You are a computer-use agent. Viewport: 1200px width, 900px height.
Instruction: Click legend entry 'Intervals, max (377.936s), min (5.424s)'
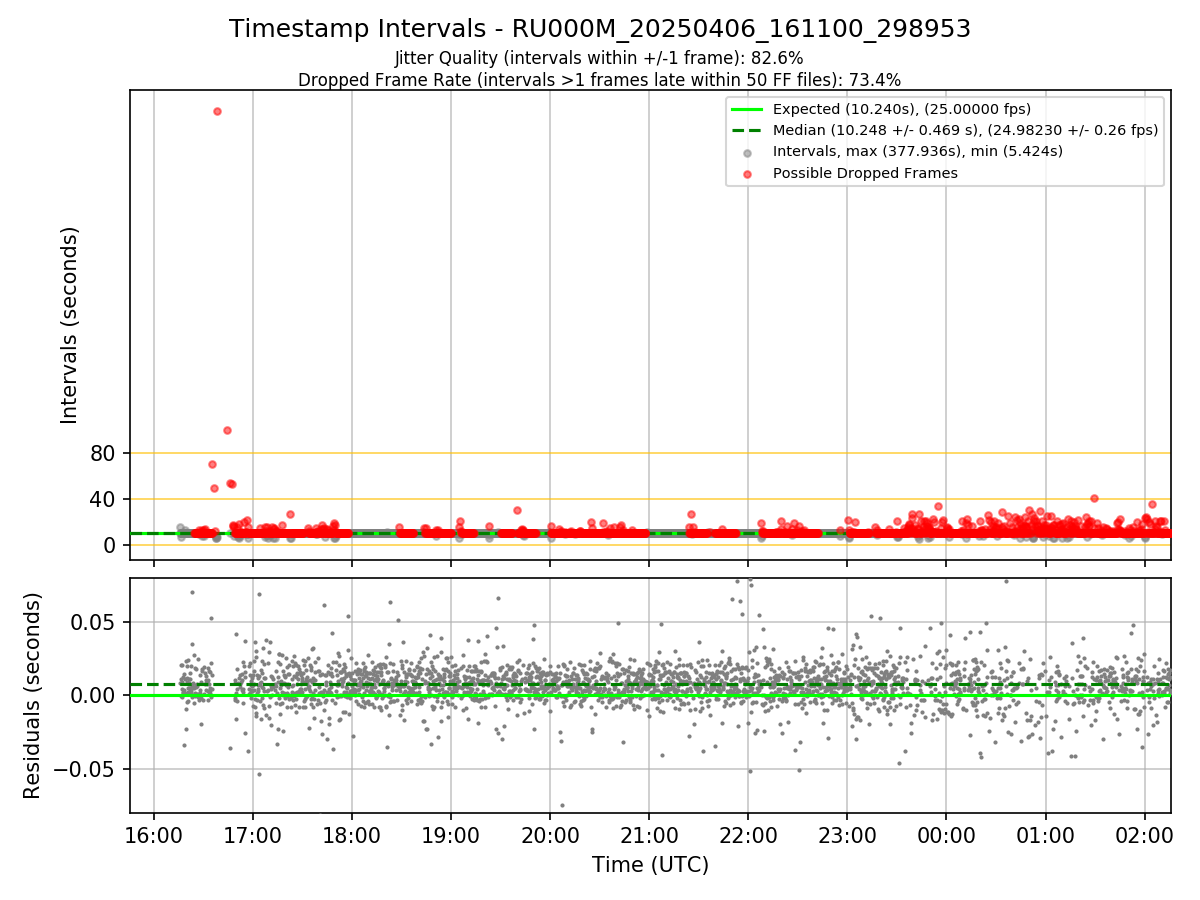click(918, 151)
